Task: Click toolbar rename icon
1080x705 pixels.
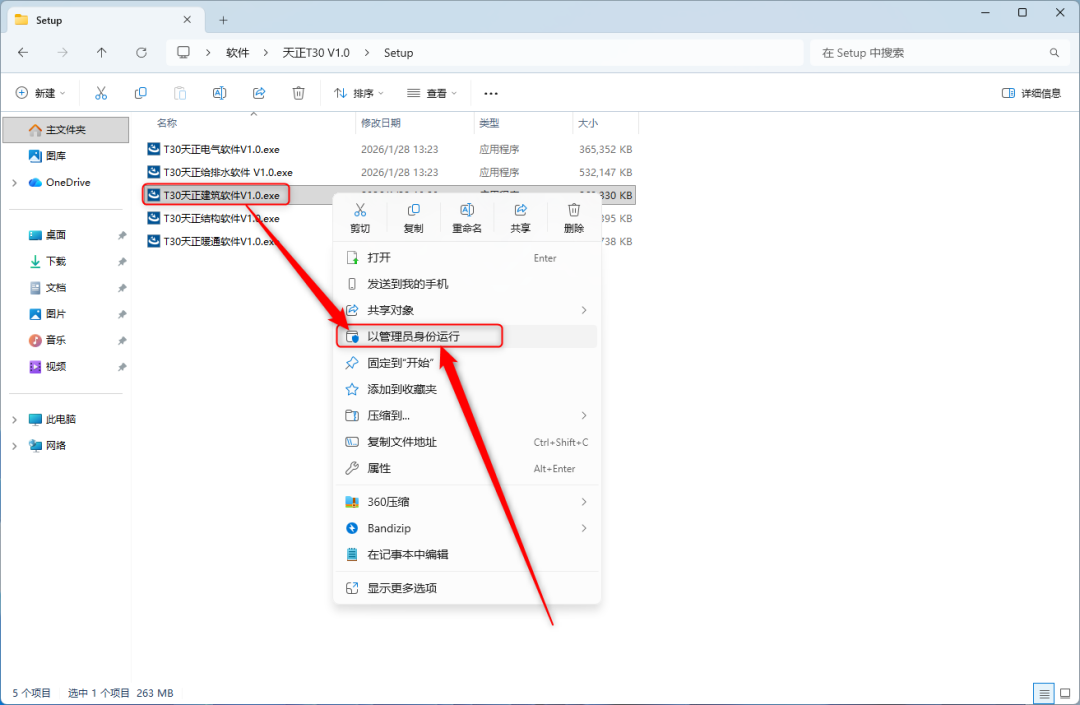Action: 219,93
